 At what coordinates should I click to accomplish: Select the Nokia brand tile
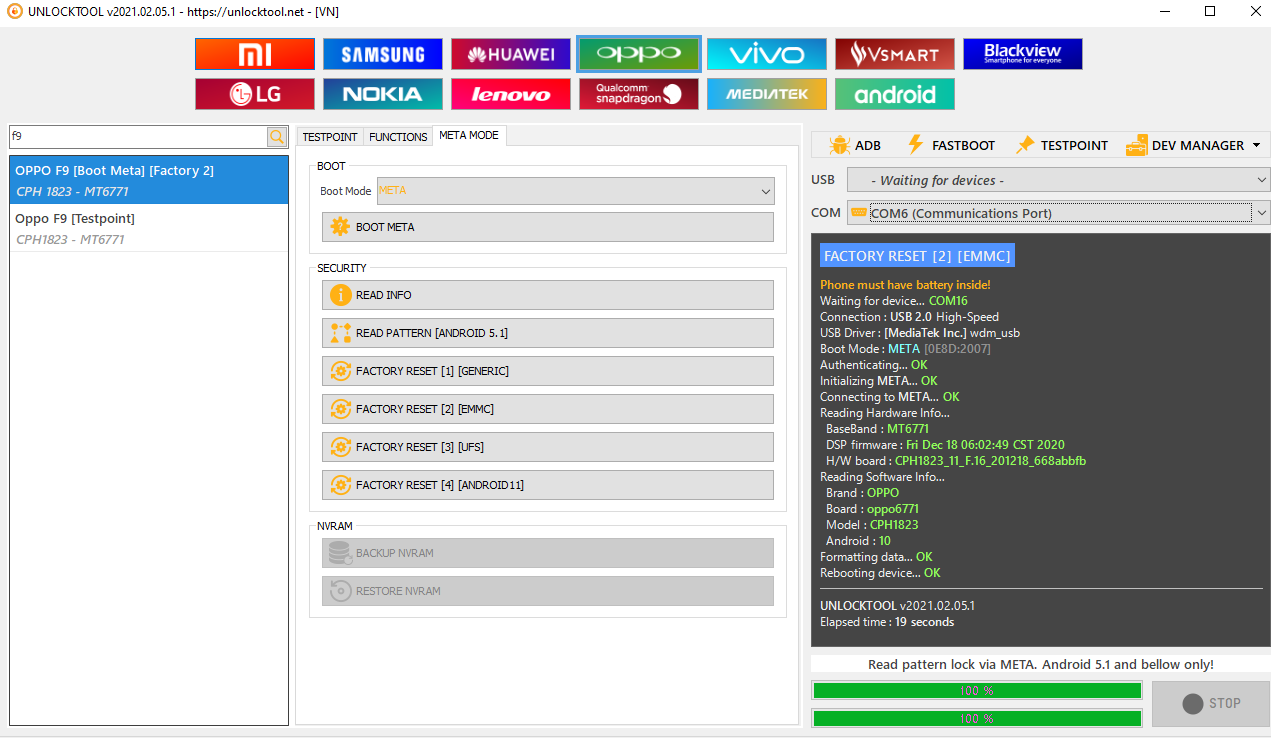[383, 94]
